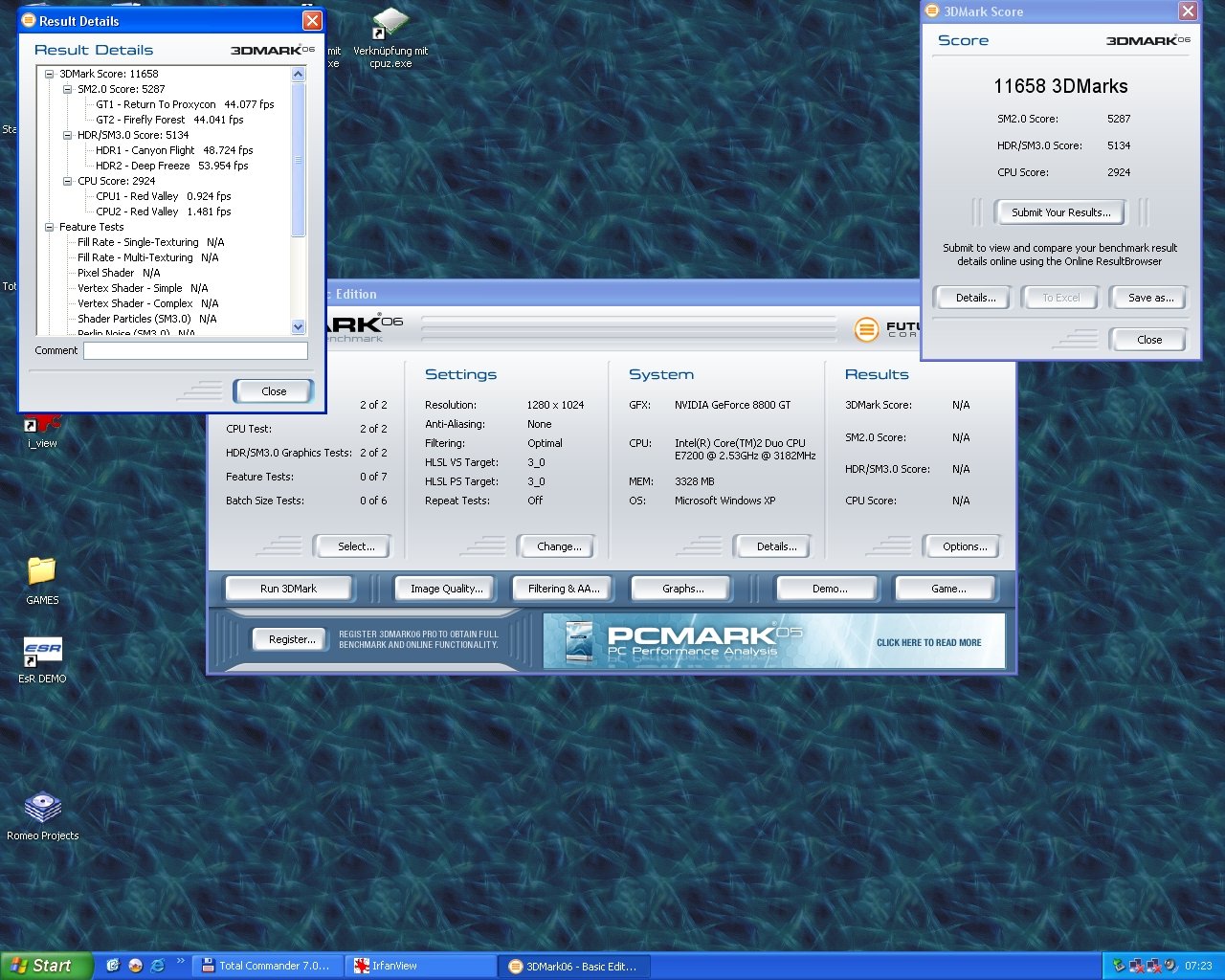Select the Verknüpfung mit cpuz.exe shortcut

pos(390,38)
